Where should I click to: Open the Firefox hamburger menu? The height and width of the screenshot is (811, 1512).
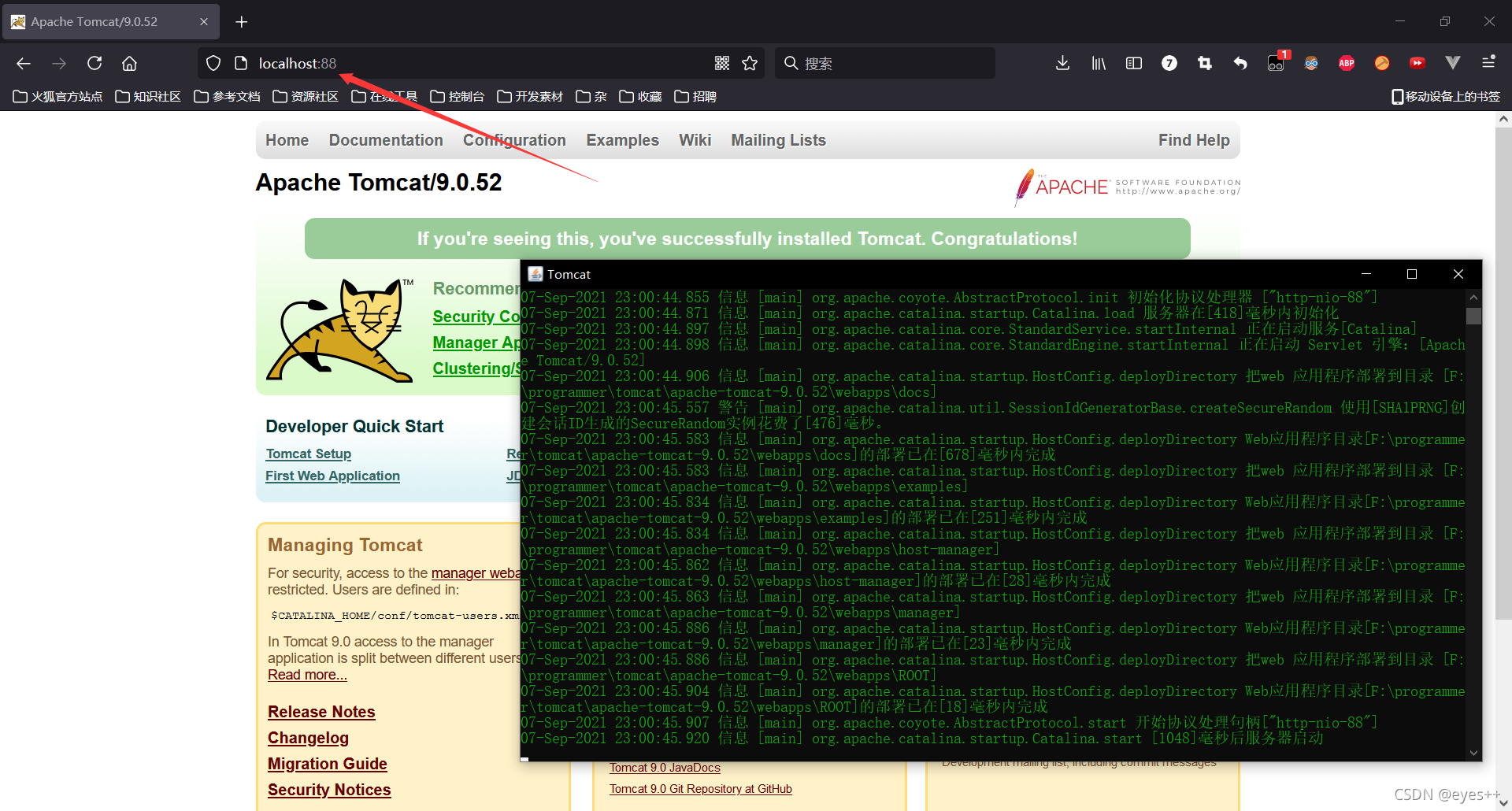pyautogui.click(x=1488, y=63)
